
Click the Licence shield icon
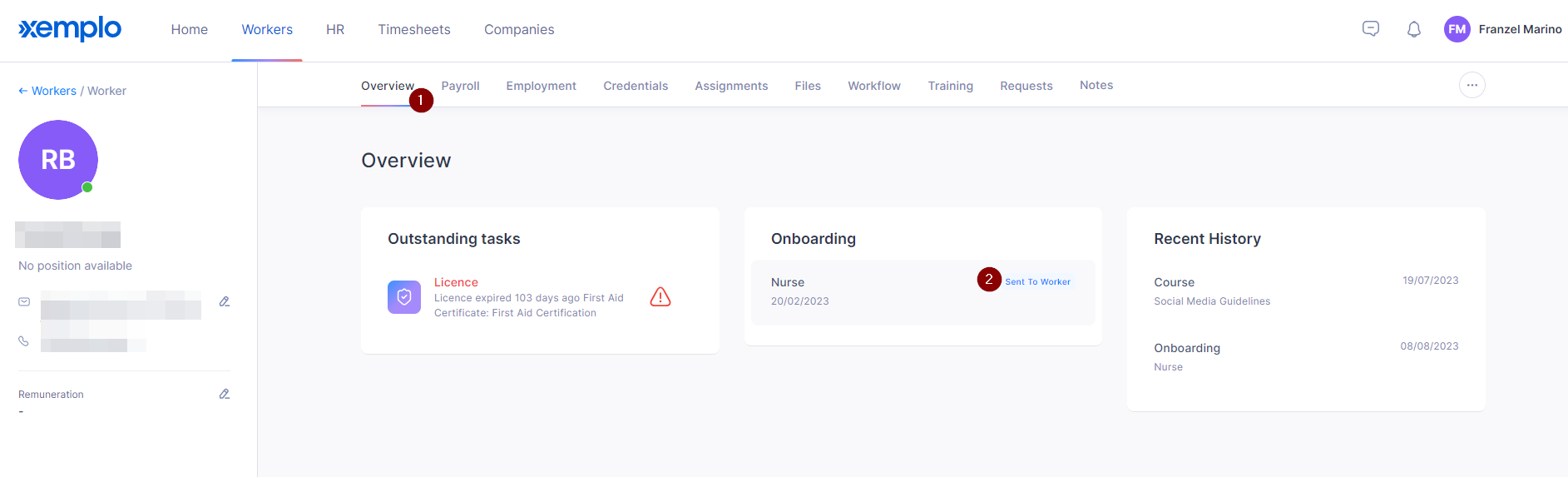click(404, 297)
